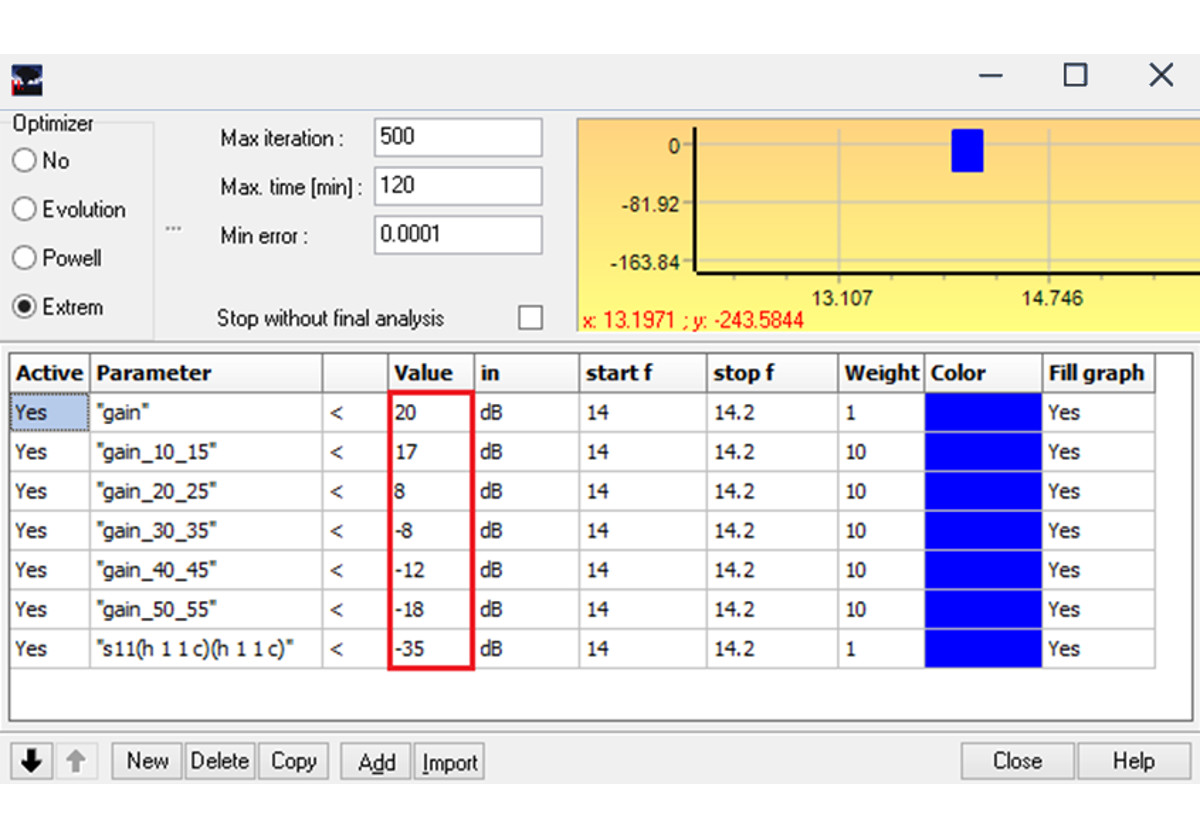Open Help for the optimizer dialog
The image size is (1200, 840).
point(1134,761)
